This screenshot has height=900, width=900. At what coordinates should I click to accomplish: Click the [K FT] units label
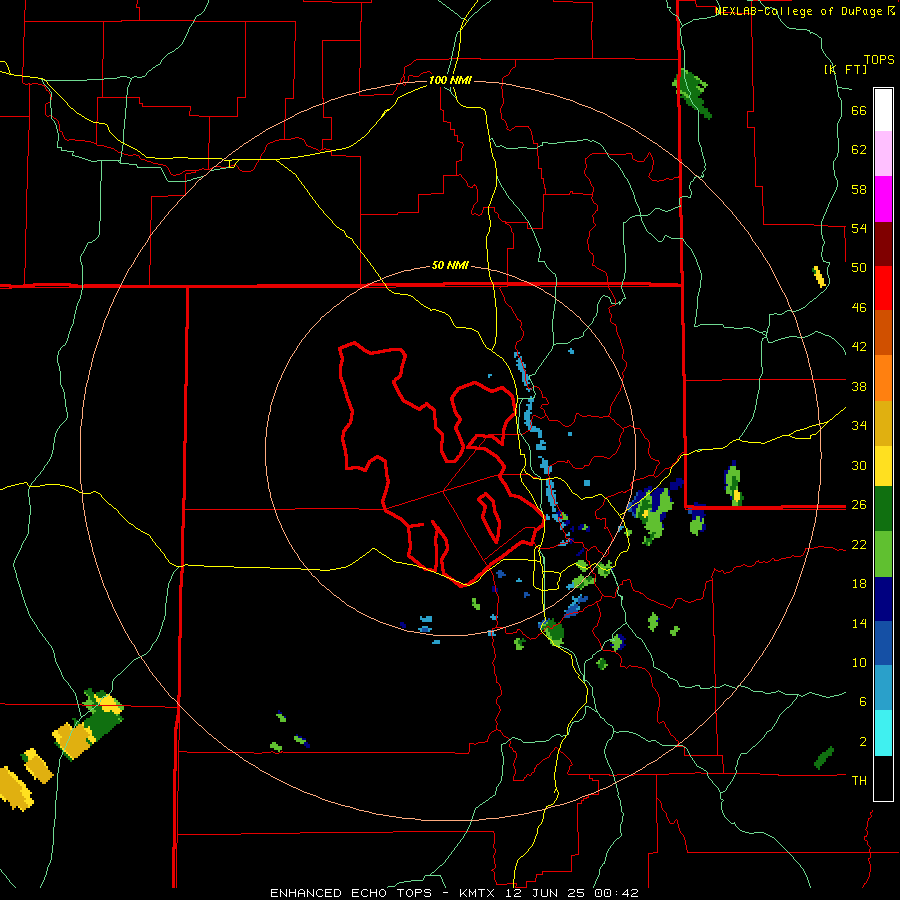coord(845,70)
